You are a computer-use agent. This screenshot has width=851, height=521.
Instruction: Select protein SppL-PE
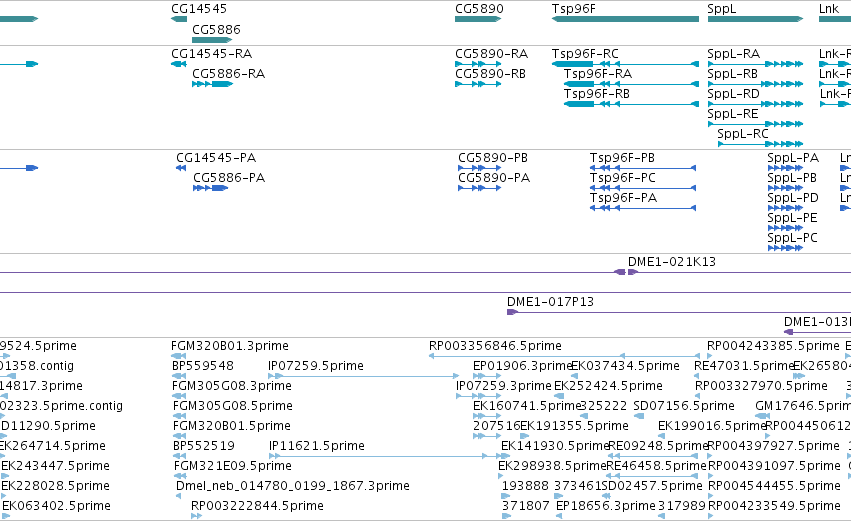coord(792,218)
